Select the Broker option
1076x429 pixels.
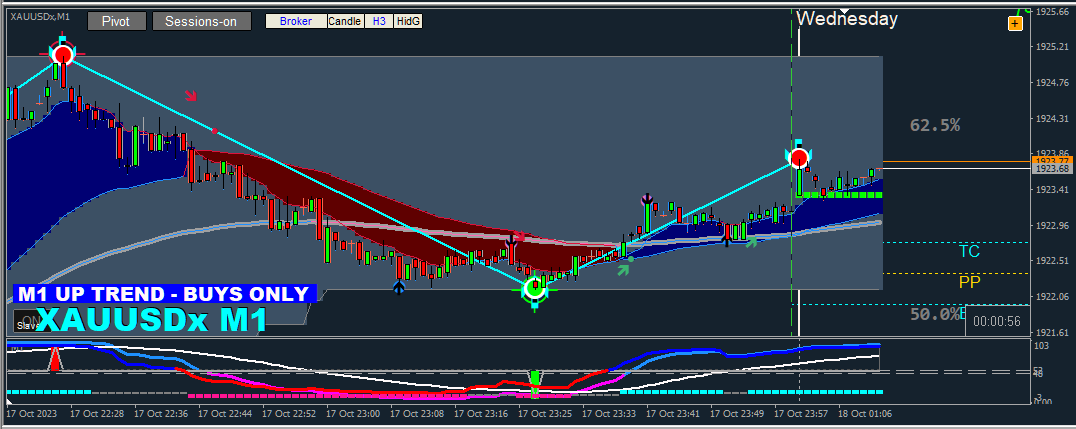(296, 21)
